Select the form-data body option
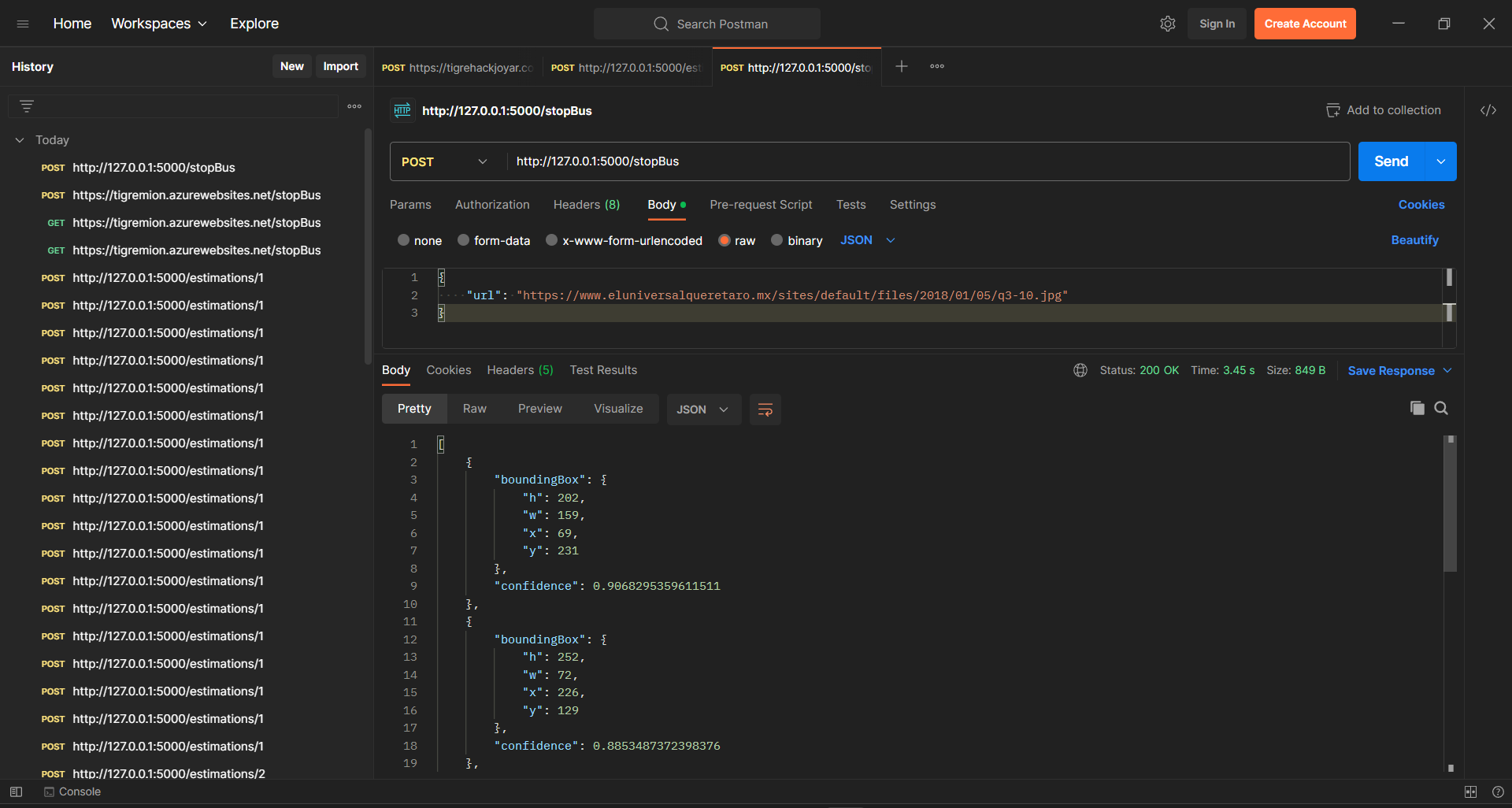Screen dimensions: 1512x808 tap(464, 240)
